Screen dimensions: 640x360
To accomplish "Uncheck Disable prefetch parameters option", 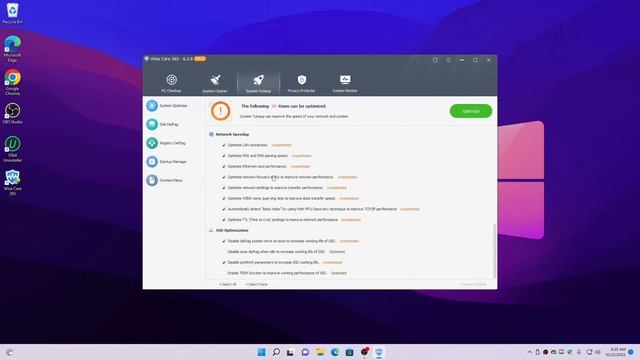I will click(224, 262).
